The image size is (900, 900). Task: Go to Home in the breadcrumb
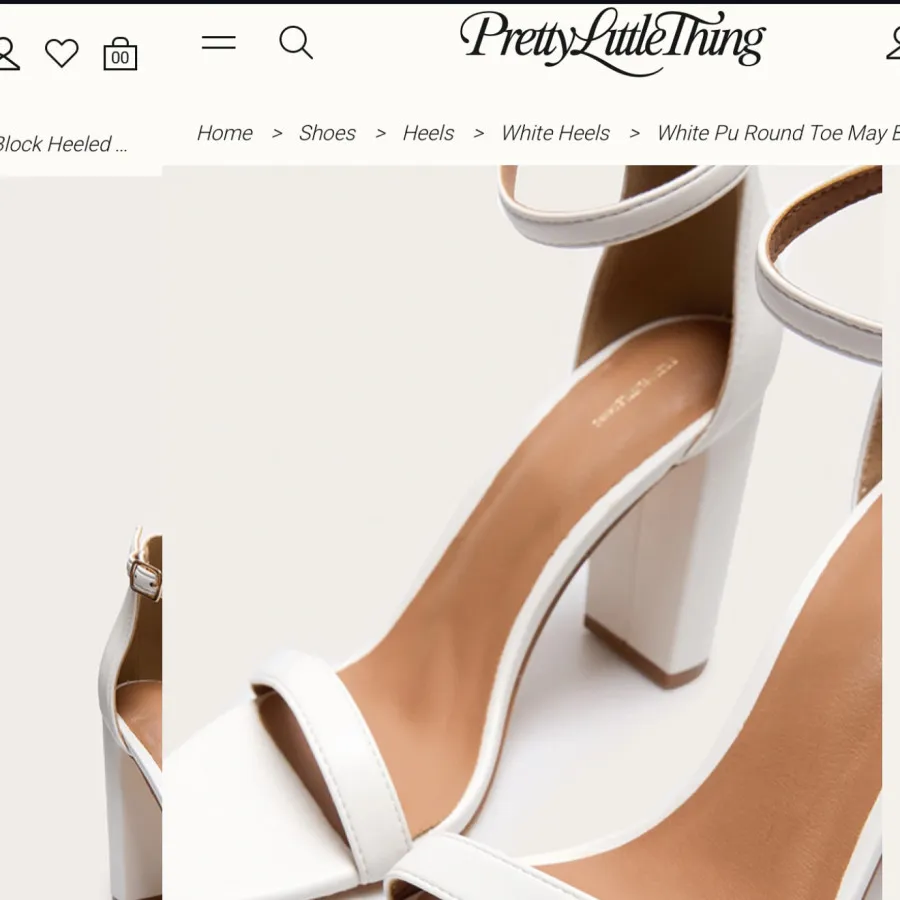point(224,133)
